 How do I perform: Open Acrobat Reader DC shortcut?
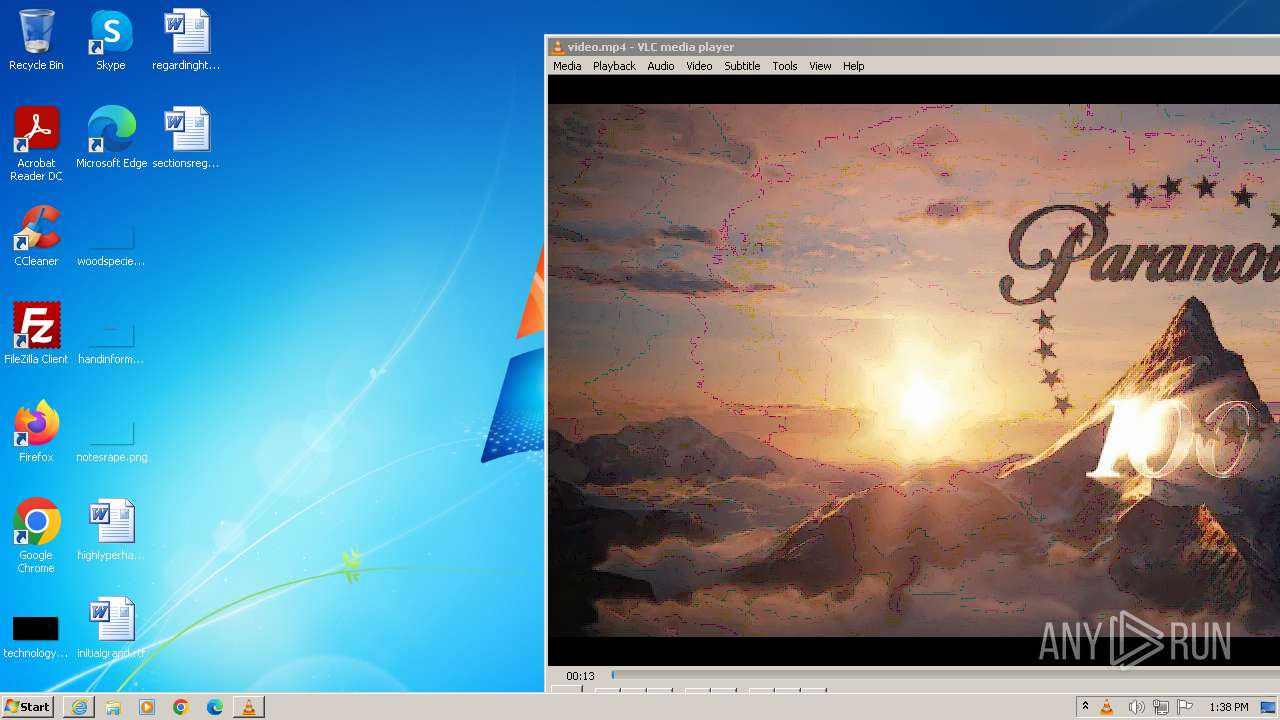(x=36, y=143)
